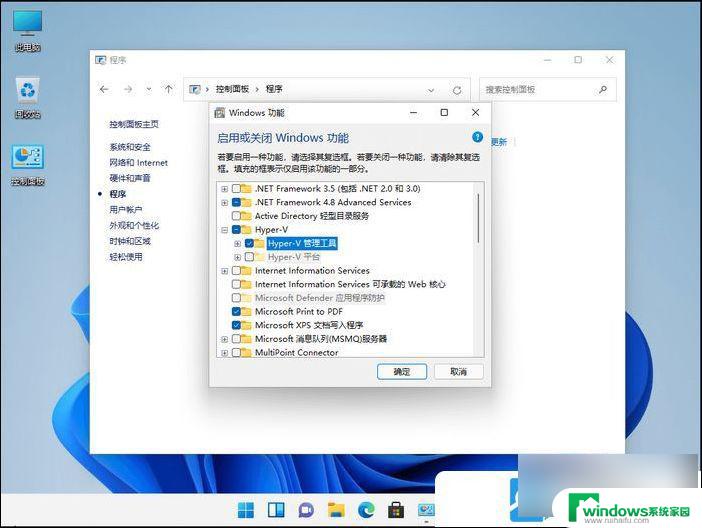Screen dimensions: 702x528
Task: Expand Hyper-V 平台 subtree
Action: pyautogui.click(x=238, y=258)
